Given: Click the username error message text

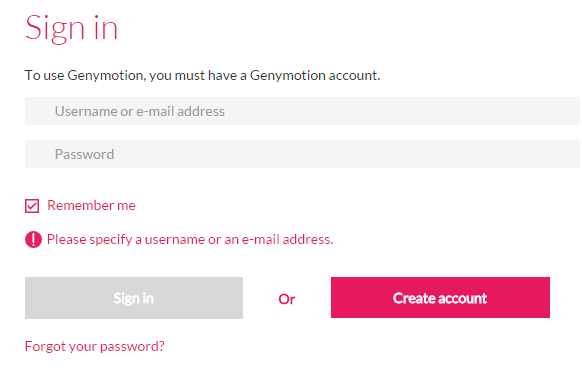Looking at the screenshot, I should coord(190,239).
